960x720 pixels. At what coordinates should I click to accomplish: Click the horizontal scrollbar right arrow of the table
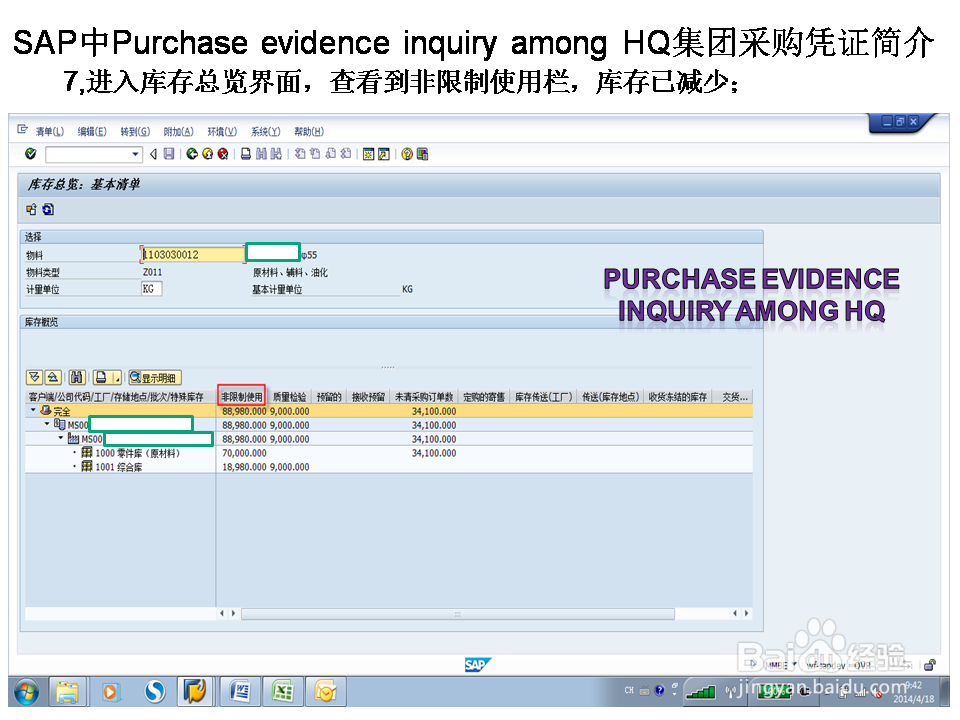pyautogui.click(x=745, y=614)
